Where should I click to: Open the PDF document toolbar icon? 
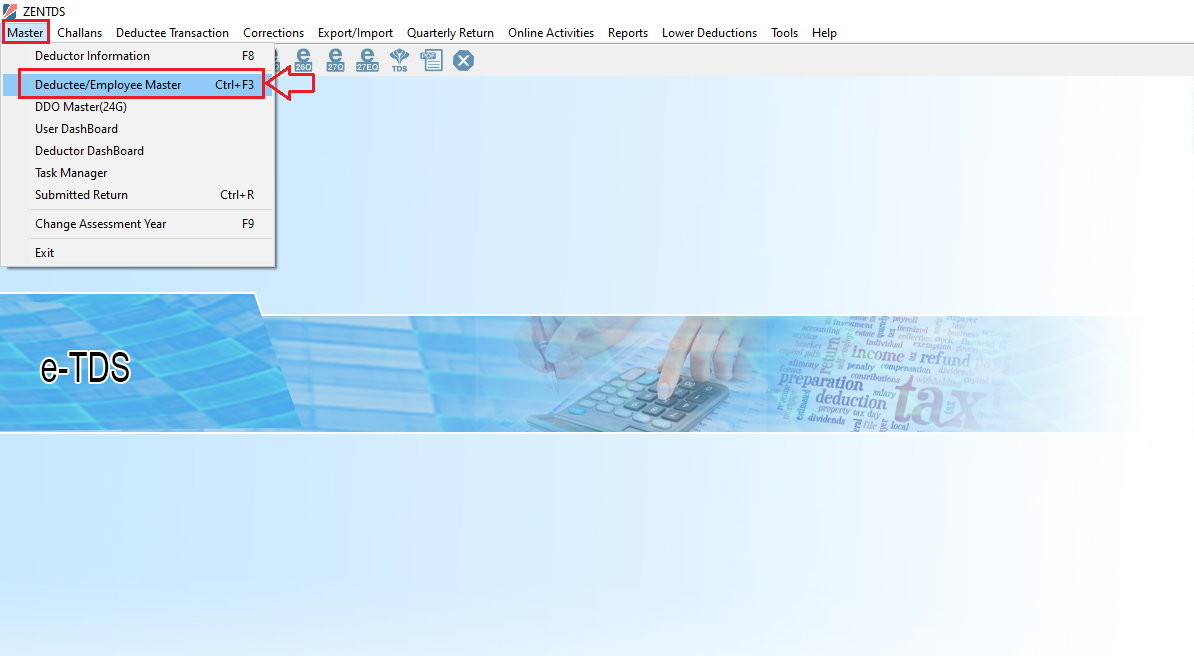(432, 60)
